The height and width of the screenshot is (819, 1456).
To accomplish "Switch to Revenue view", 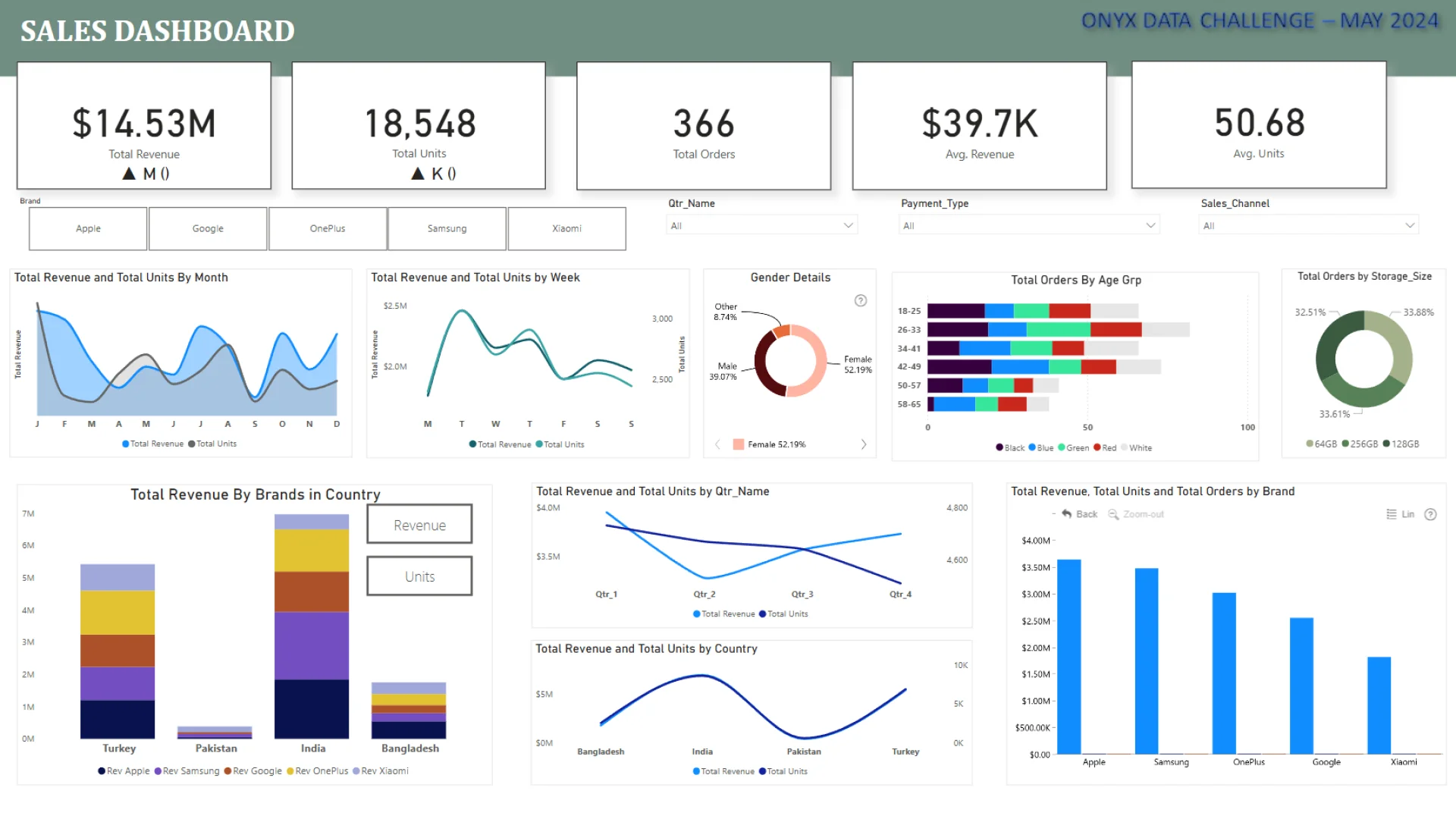I will [419, 525].
